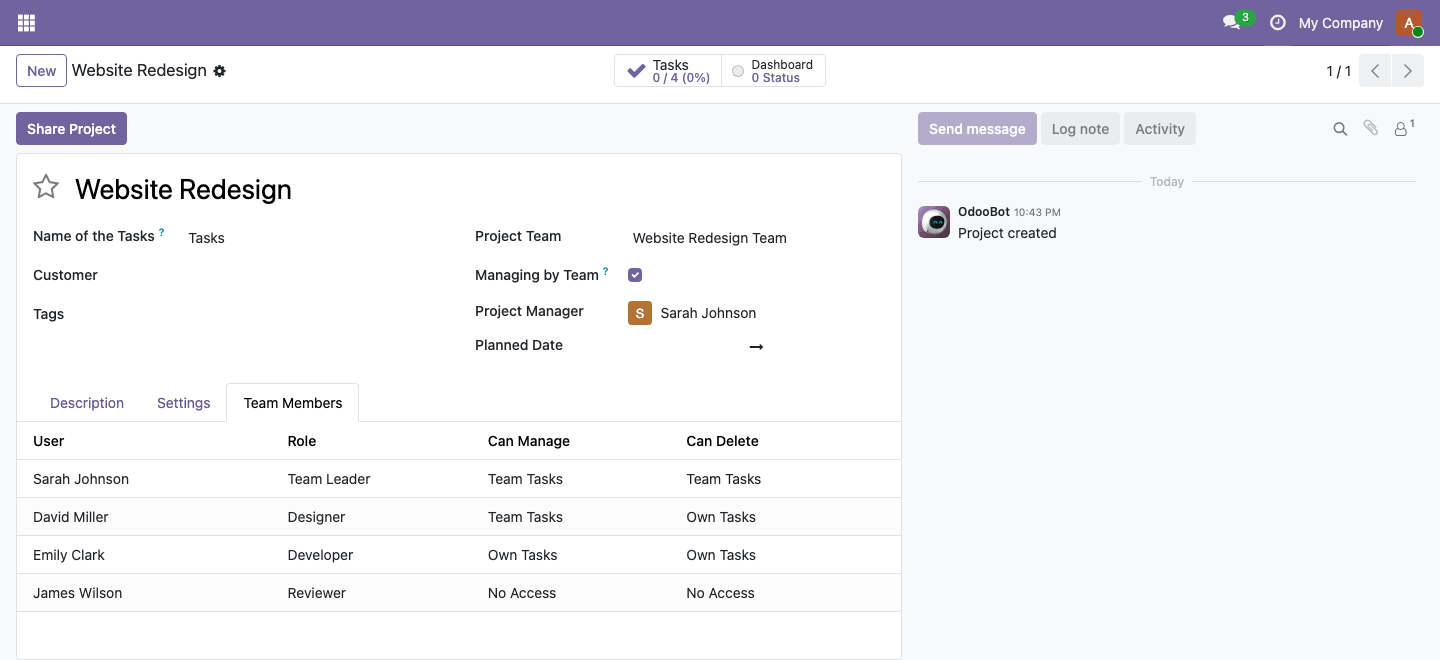Select Sarah Johnson in the members table
Viewport: 1440px width, 660px height.
coord(81,479)
